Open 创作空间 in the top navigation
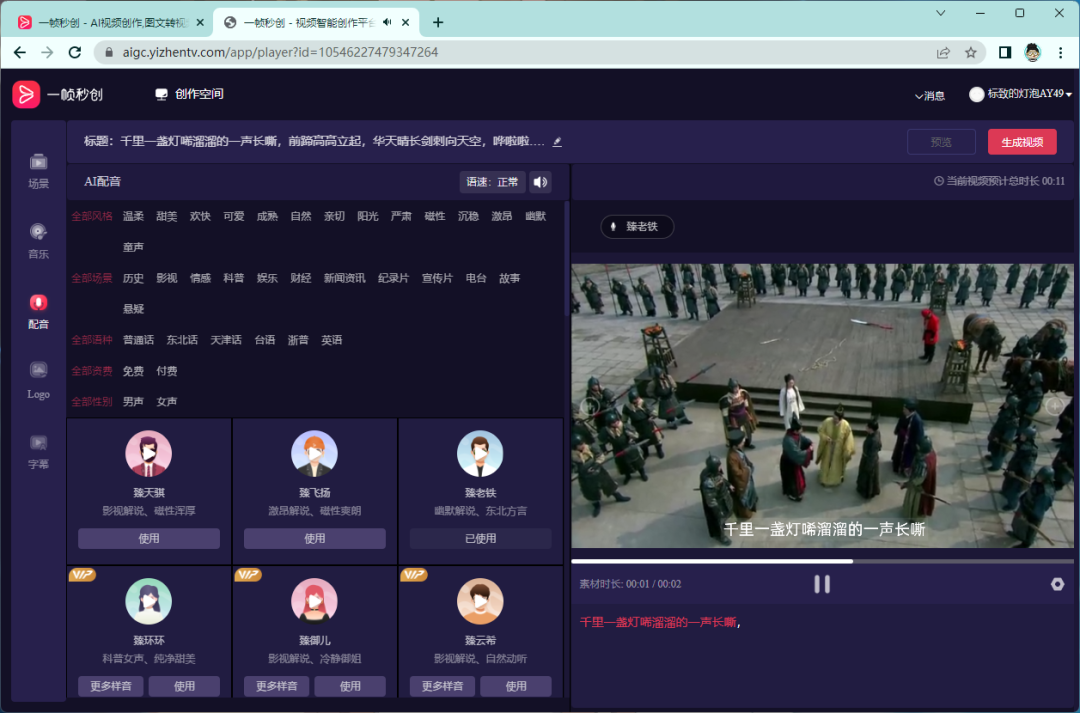1080x713 pixels. click(189, 94)
